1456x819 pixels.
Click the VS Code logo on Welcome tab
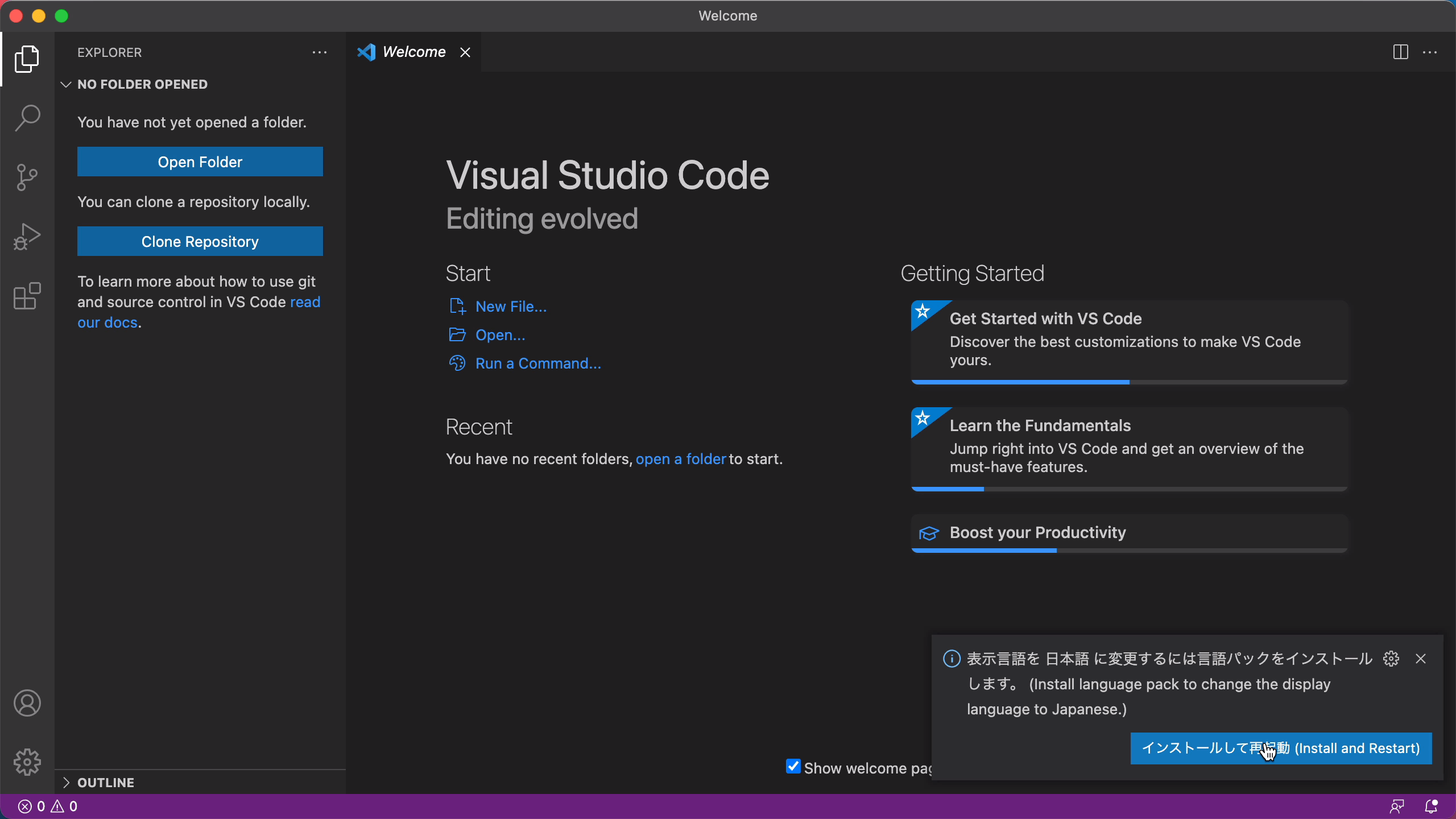[366, 52]
